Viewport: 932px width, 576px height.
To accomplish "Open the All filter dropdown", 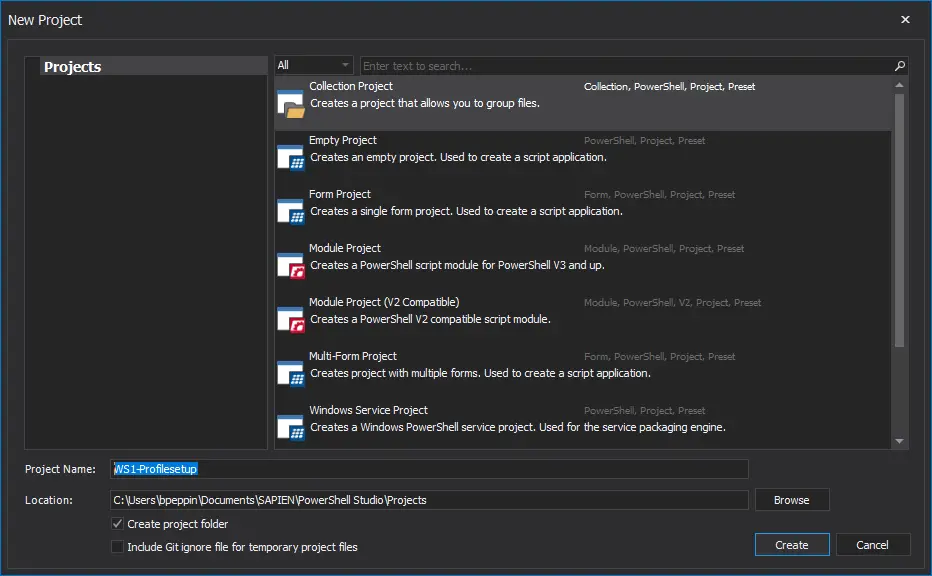I will pyautogui.click(x=314, y=65).
